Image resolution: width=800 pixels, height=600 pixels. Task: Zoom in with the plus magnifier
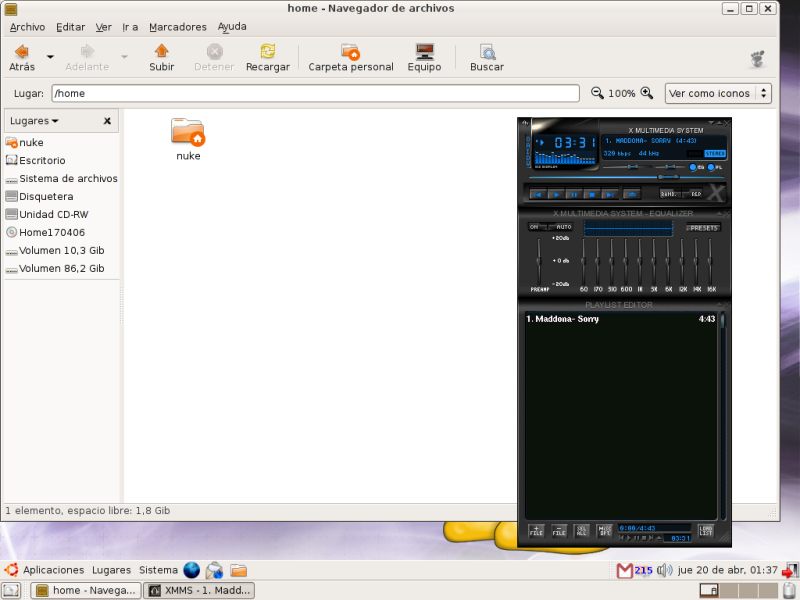click(646, 93)
